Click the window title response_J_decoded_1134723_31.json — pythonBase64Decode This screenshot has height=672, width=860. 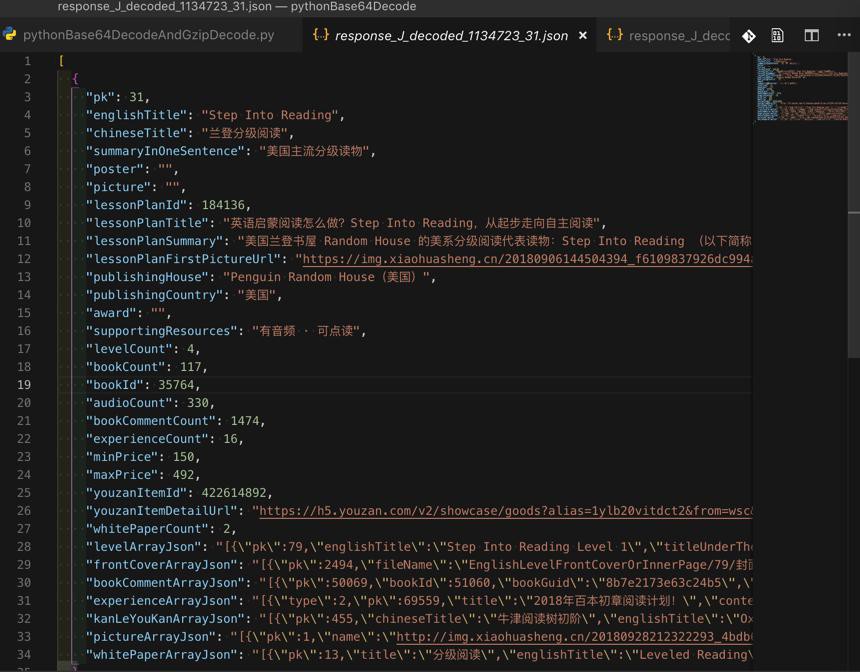pyautogui.click(x=237, y=7)
